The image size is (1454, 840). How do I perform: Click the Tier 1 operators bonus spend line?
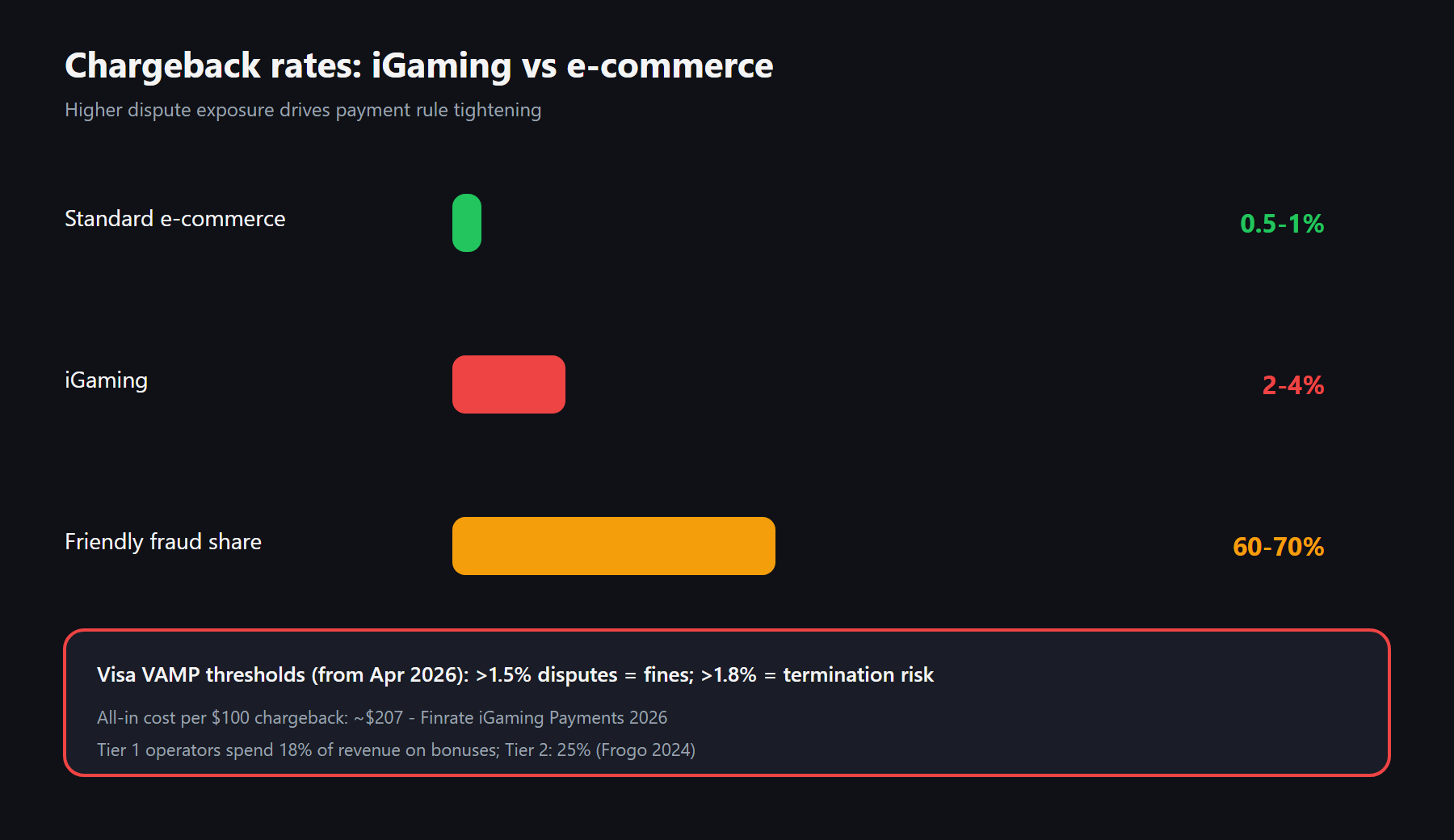[x=396, y=750]
